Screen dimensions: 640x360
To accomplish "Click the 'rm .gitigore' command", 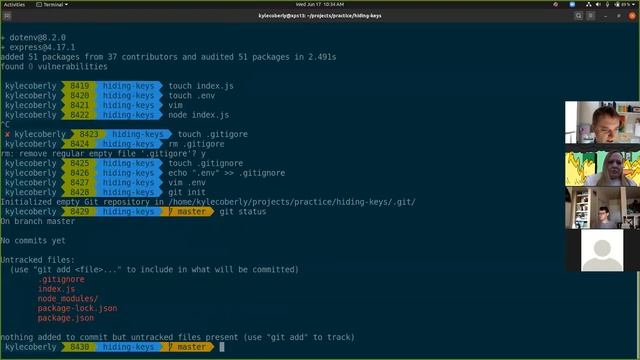I will coord(196,144).
